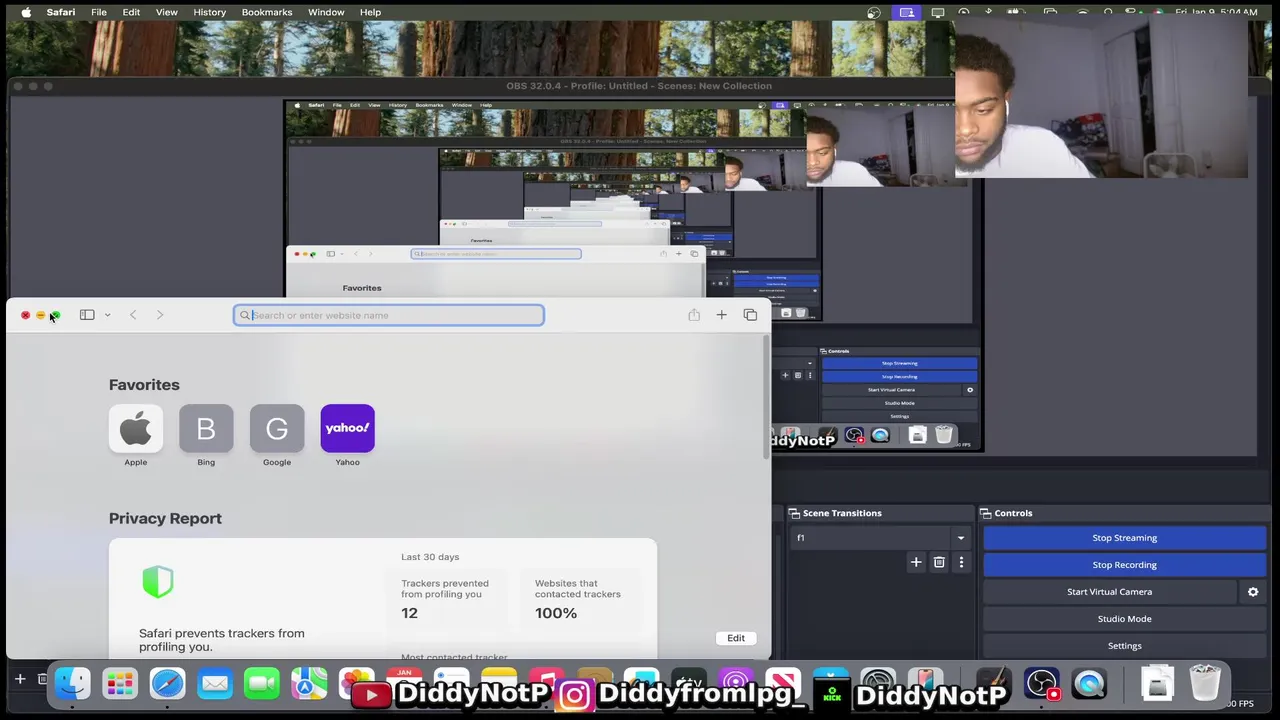
Task: Open the Trash in the Dock
Action: pyautogui.click(x=1205, y=684)
